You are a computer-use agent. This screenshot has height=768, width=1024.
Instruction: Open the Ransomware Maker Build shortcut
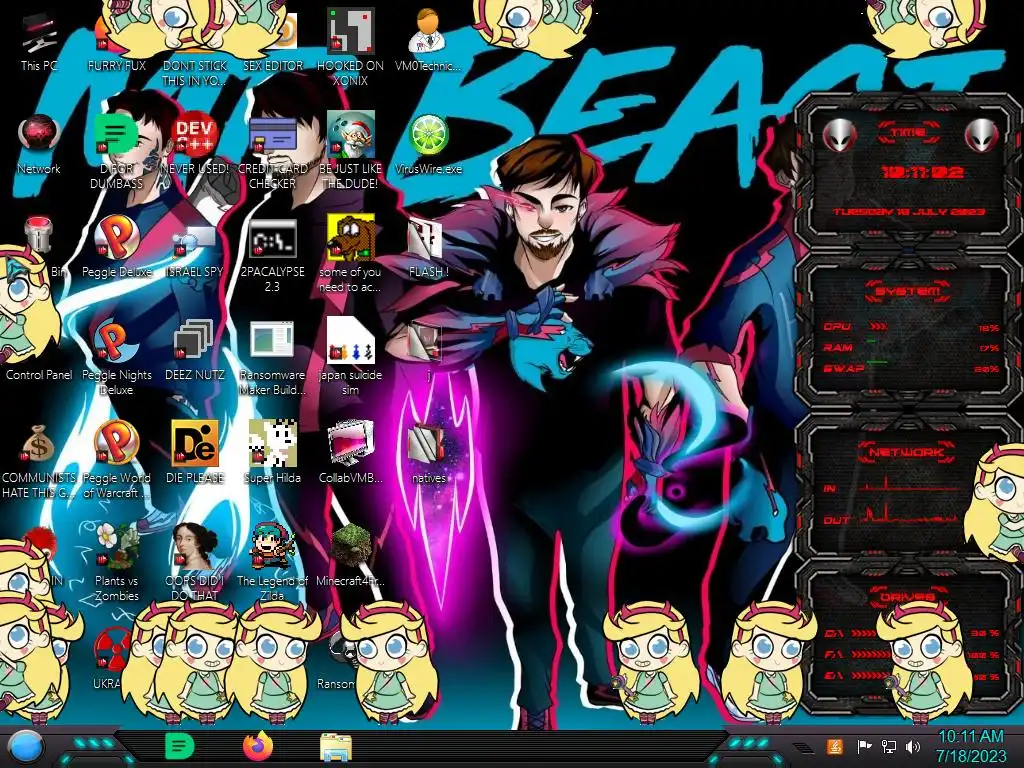[x=273, y=357]
